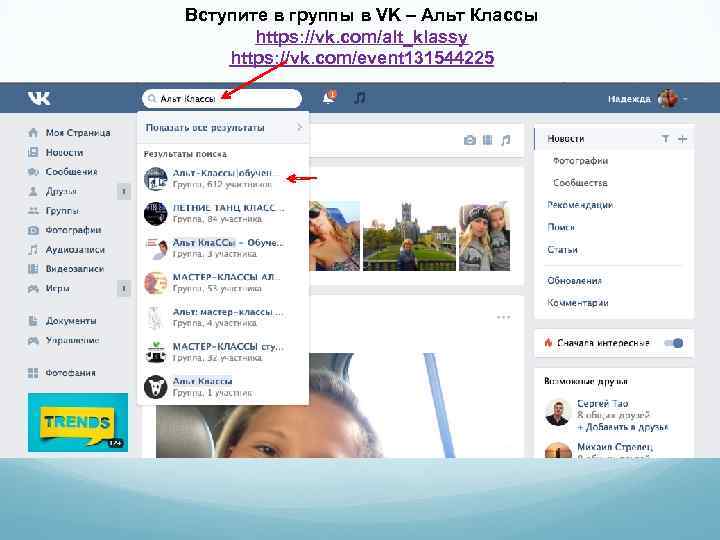Open ЛЕТНИЕ ТАНЦ КЛАСС group result
The height and width of the screenshot is (540, 720).
pyautogui.click(x=223, y=213)
